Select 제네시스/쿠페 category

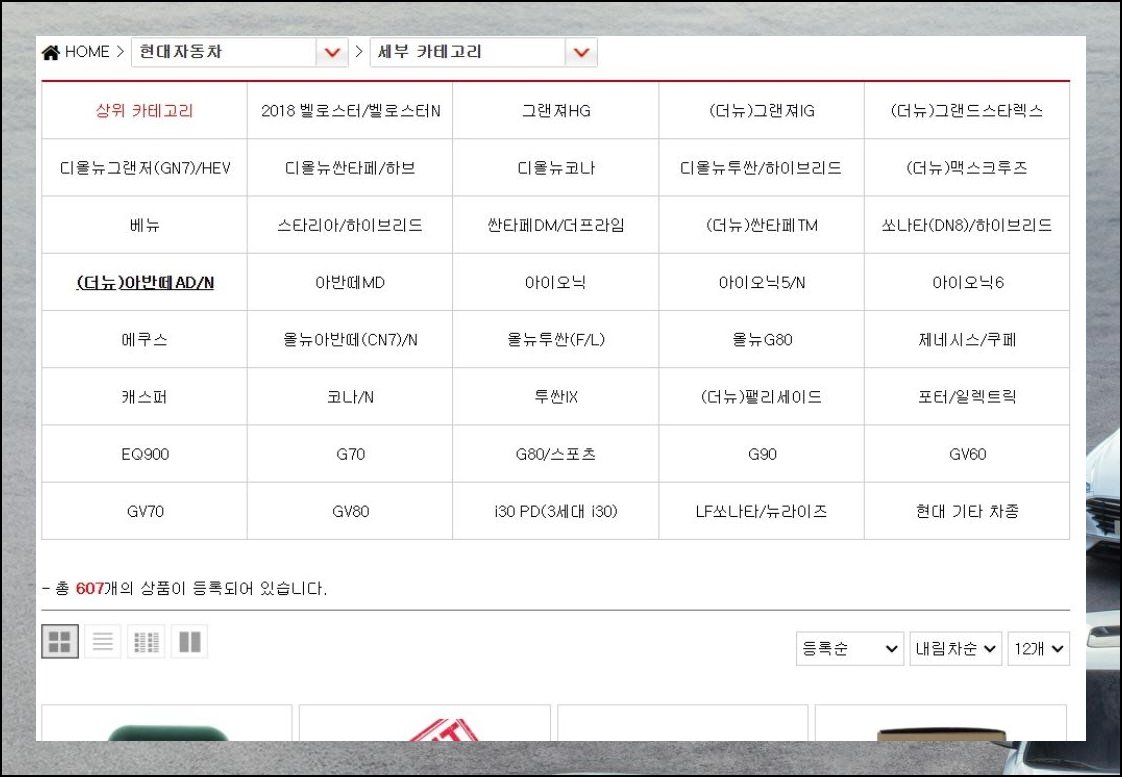coord(967,340)
